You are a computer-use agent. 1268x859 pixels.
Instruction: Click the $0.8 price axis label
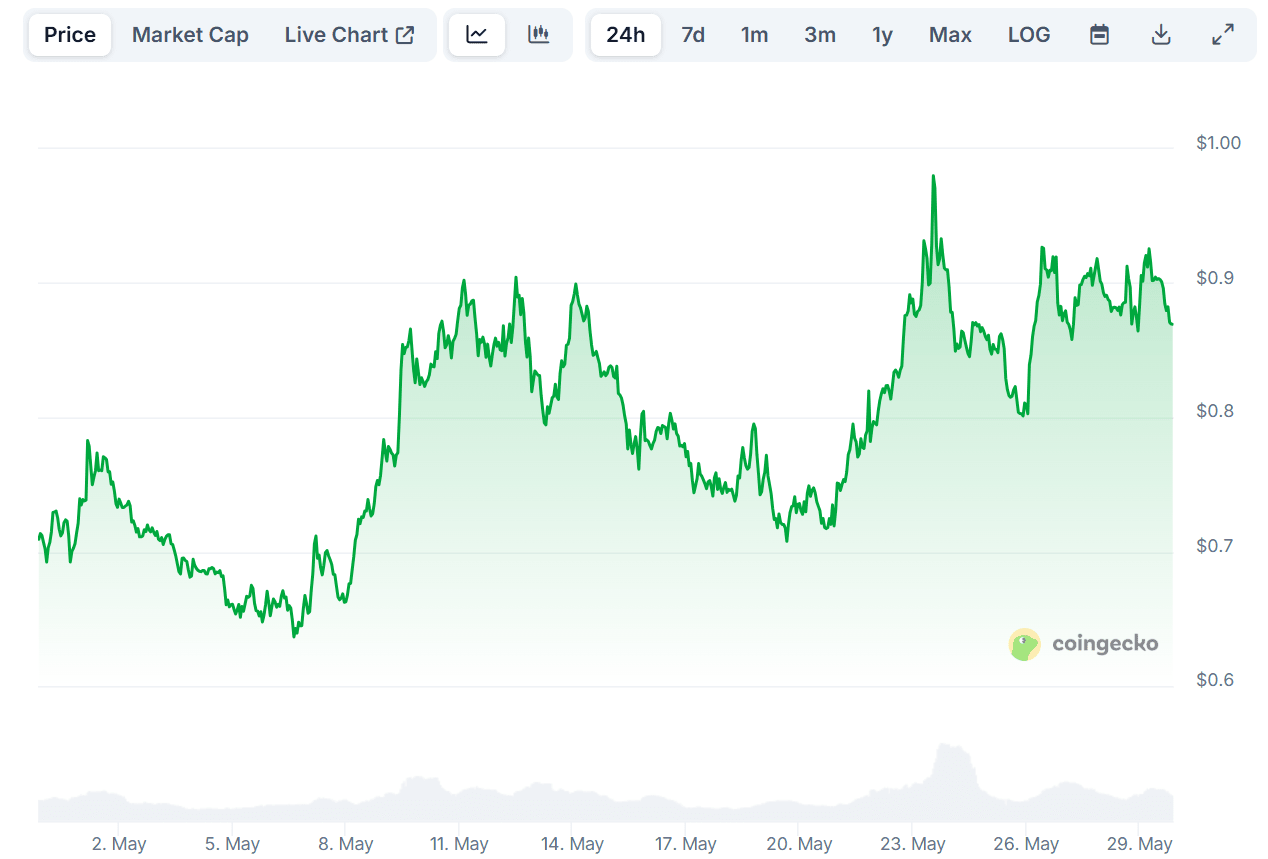point(1214,411)
